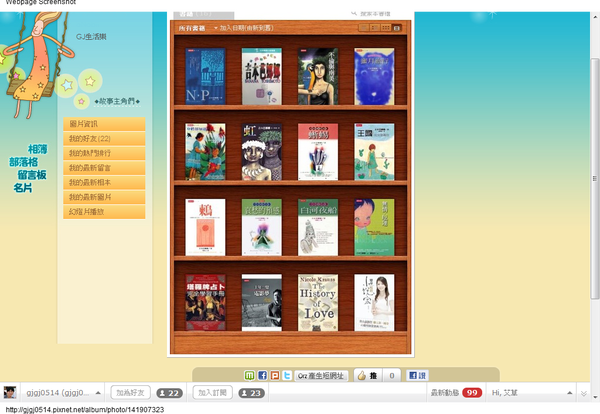The image size is (600, 414).
Task: Open the 王國 book cover
Action: click(x=374, y=152)
